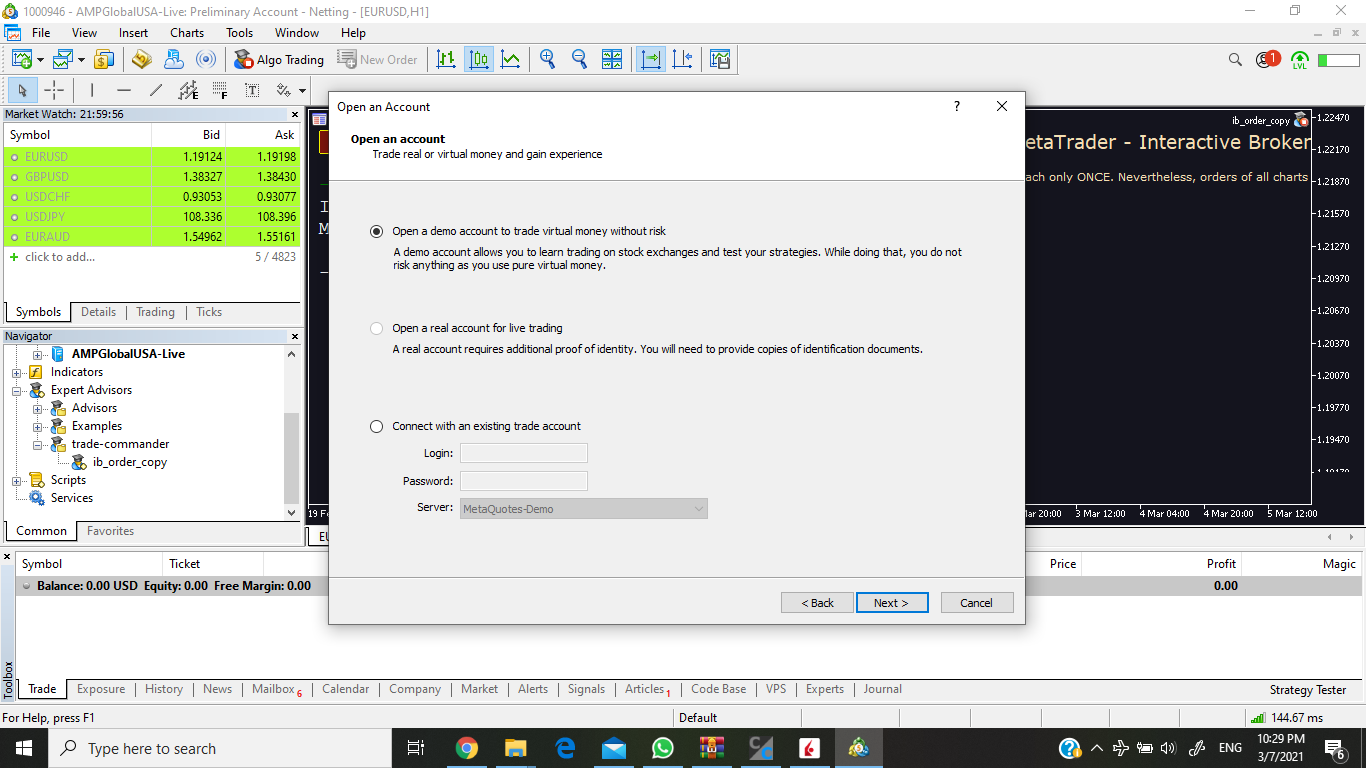Image resolution: width=1366 pixels, height=768 pixels.
Task: Click the save chart template icon
Action: tap(720, 59)
